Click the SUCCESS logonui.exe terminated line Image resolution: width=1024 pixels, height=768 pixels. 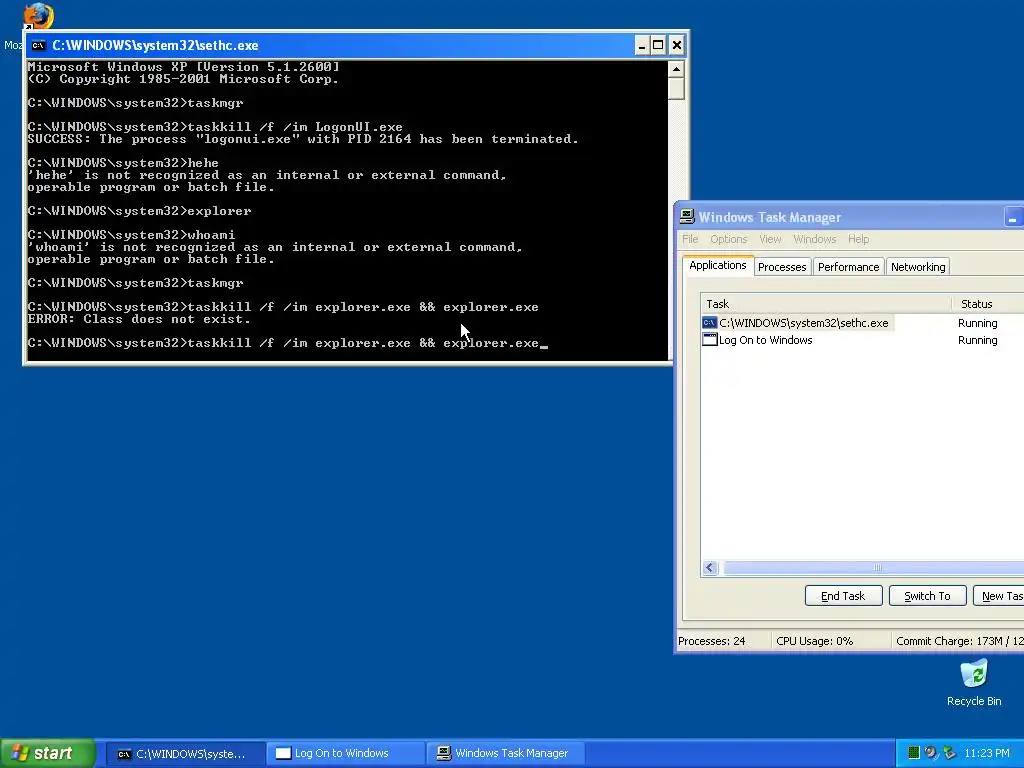pyautogui.click(x=303, y=139)
